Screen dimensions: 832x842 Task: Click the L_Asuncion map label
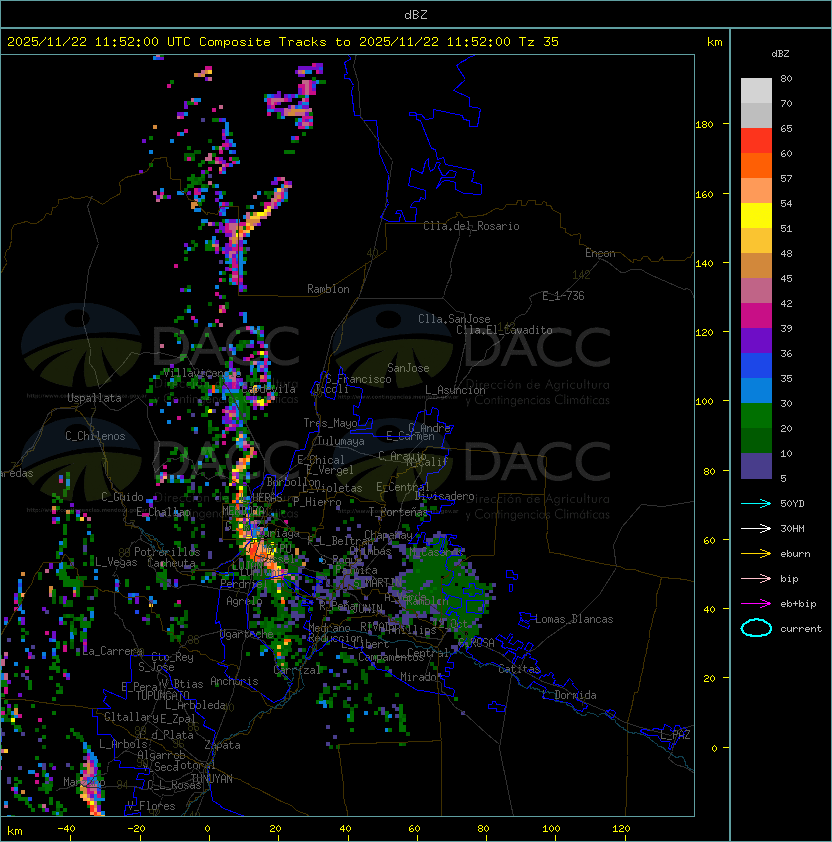[455, 390]
